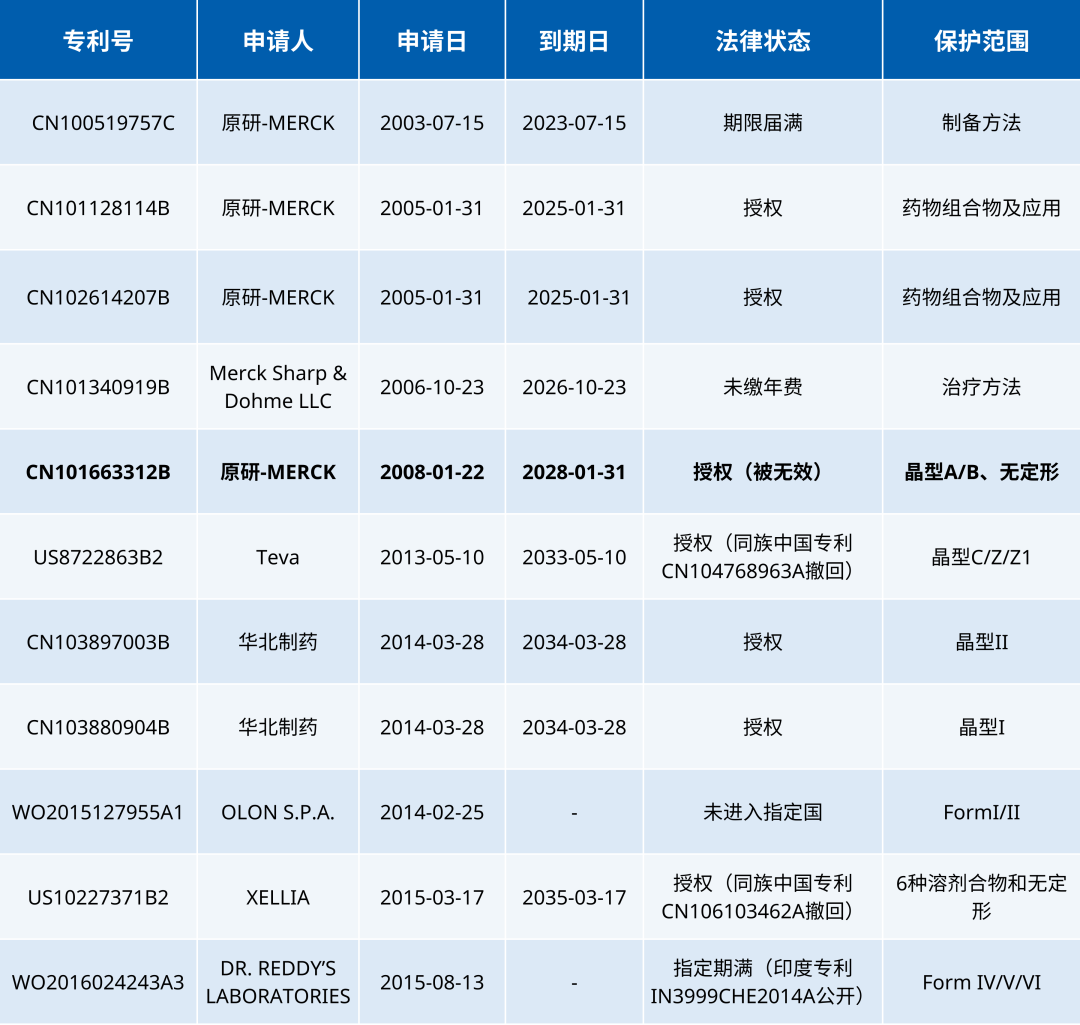Screen dimensions: 1080x1025
Task: Select patent number CN101128114B
Action: coord(98,208)
